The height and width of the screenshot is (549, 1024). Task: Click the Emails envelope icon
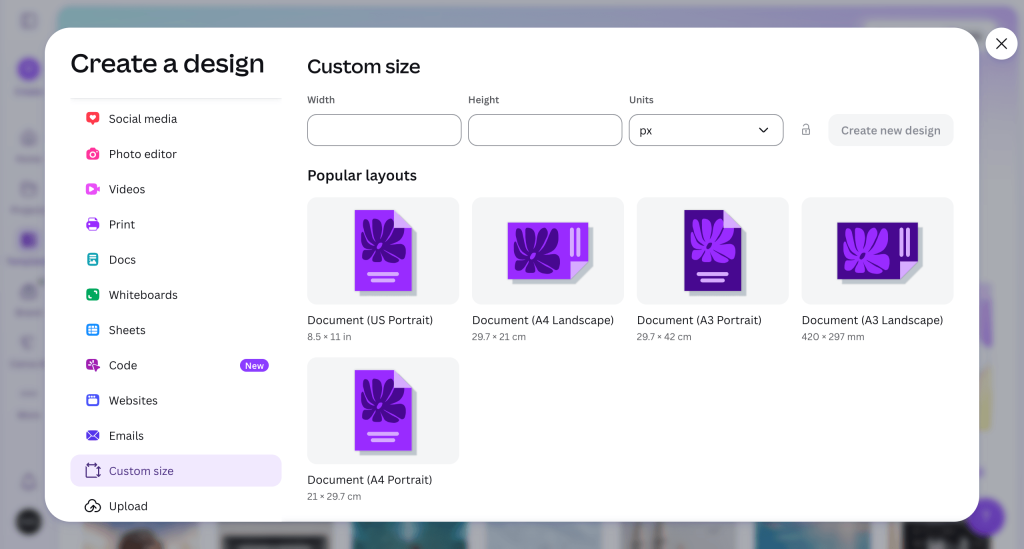click(x=93, y=435)
